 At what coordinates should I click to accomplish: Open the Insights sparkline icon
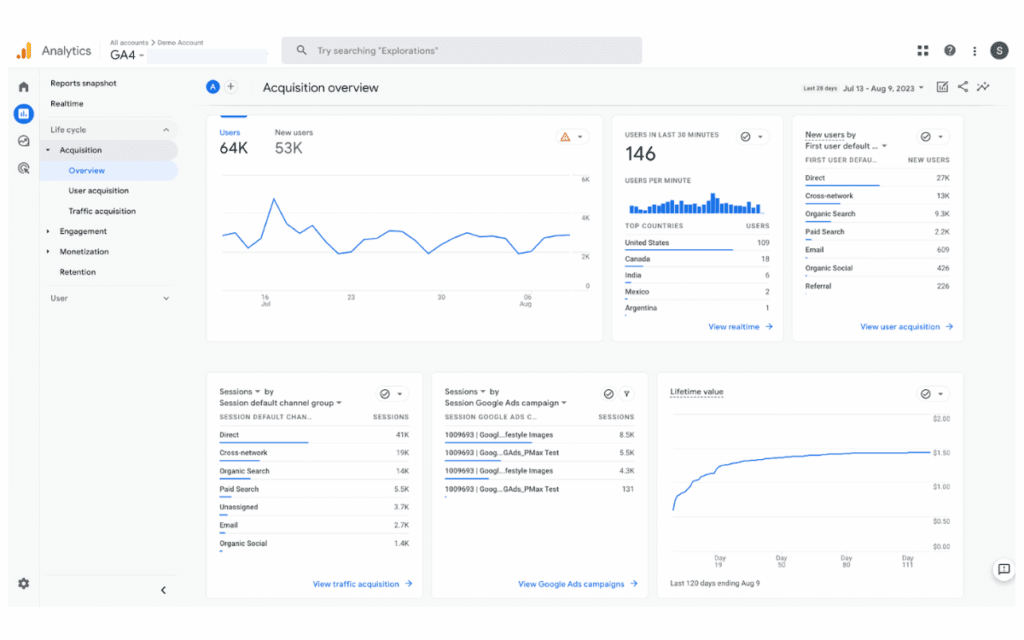tap(984, 87)
